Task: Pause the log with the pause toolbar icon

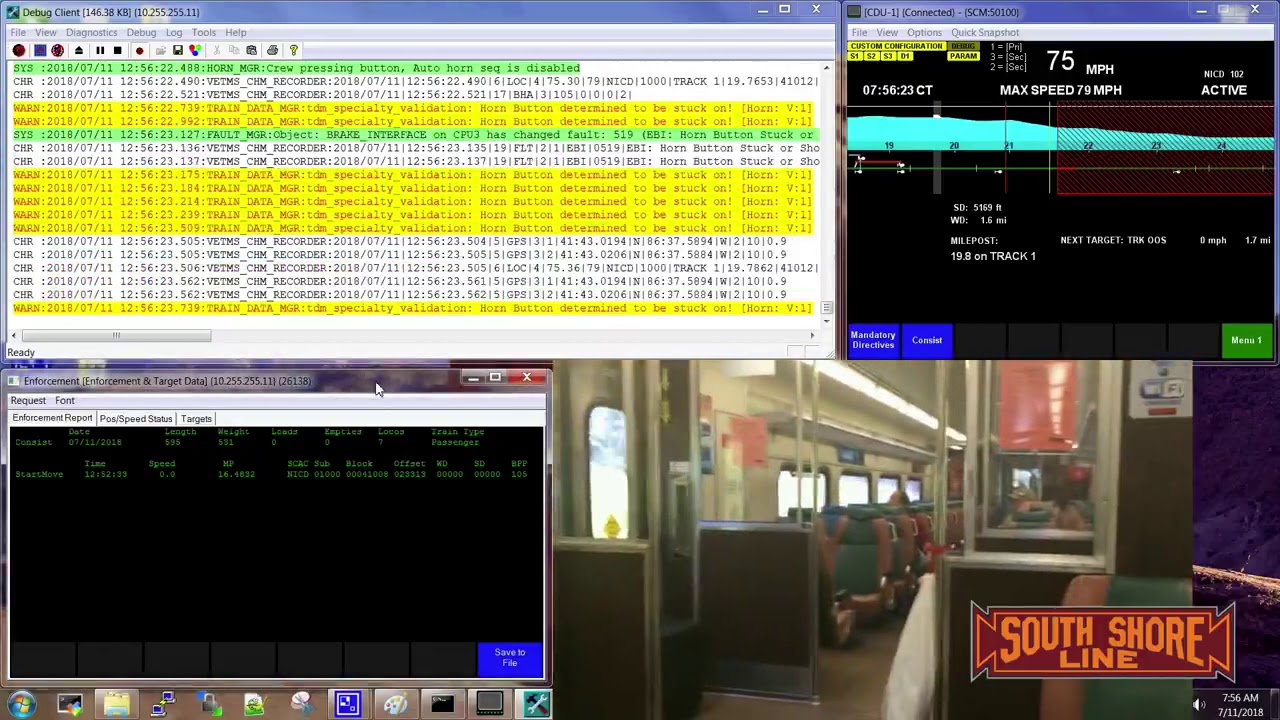Action: pos(100,50)
